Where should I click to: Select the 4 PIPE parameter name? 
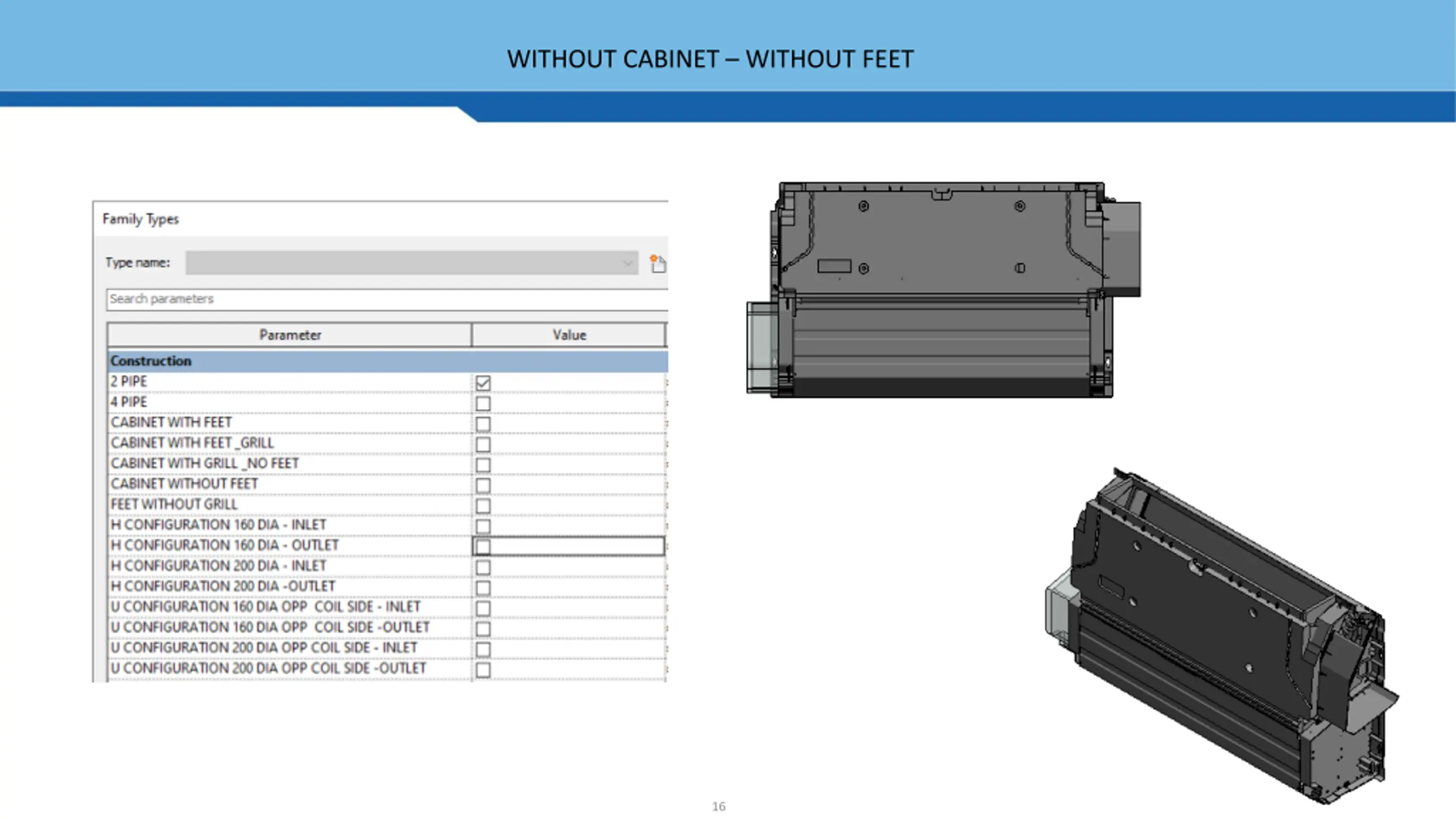point(129,402)
